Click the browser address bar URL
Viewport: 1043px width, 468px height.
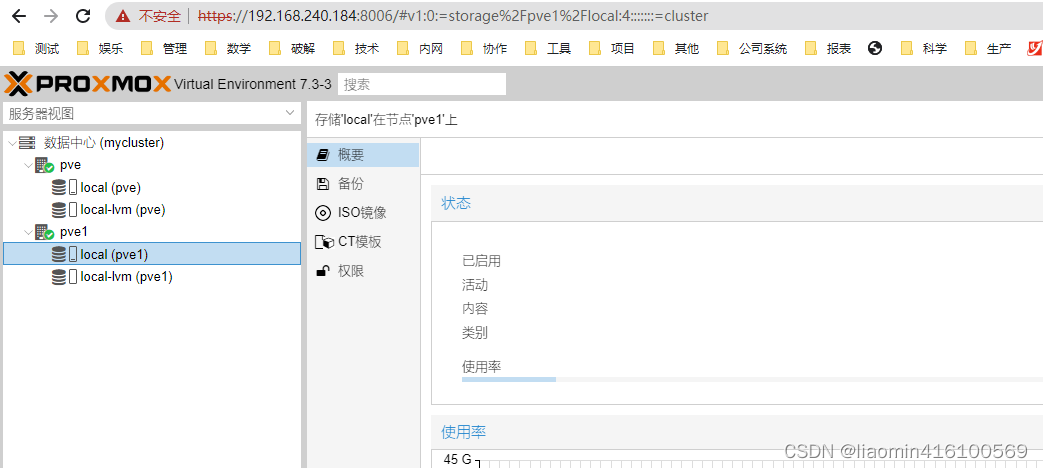pos(453,15)
